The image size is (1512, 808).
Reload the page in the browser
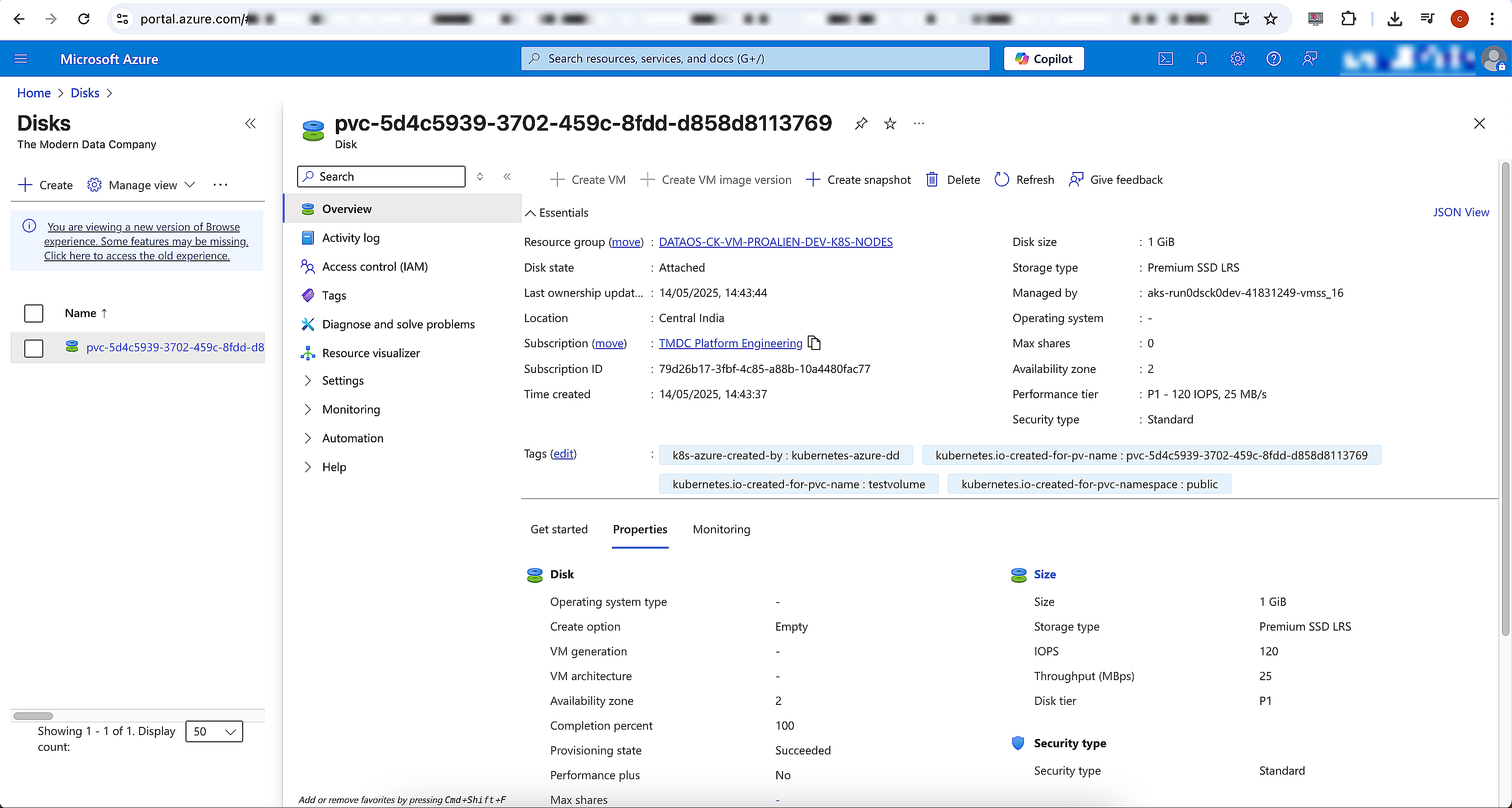(x=84, y=19)
